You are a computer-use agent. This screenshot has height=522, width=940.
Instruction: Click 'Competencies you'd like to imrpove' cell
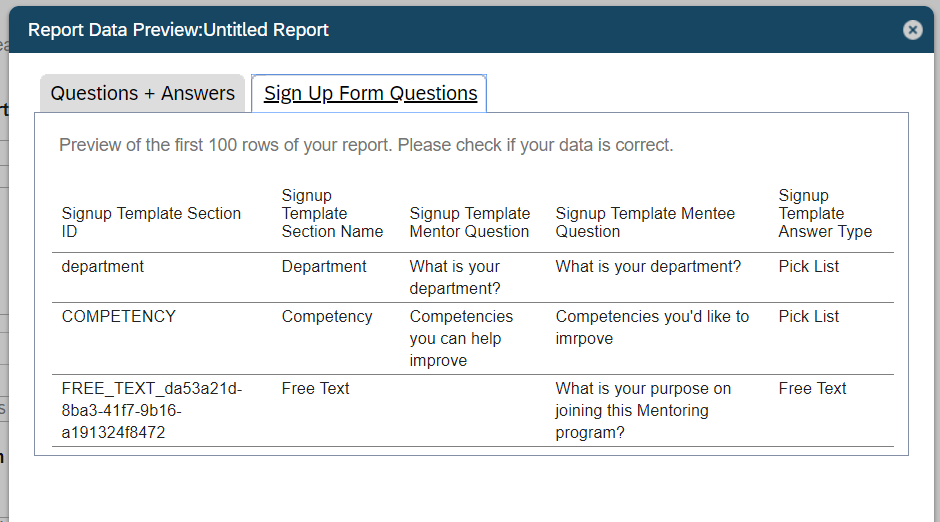652,327
